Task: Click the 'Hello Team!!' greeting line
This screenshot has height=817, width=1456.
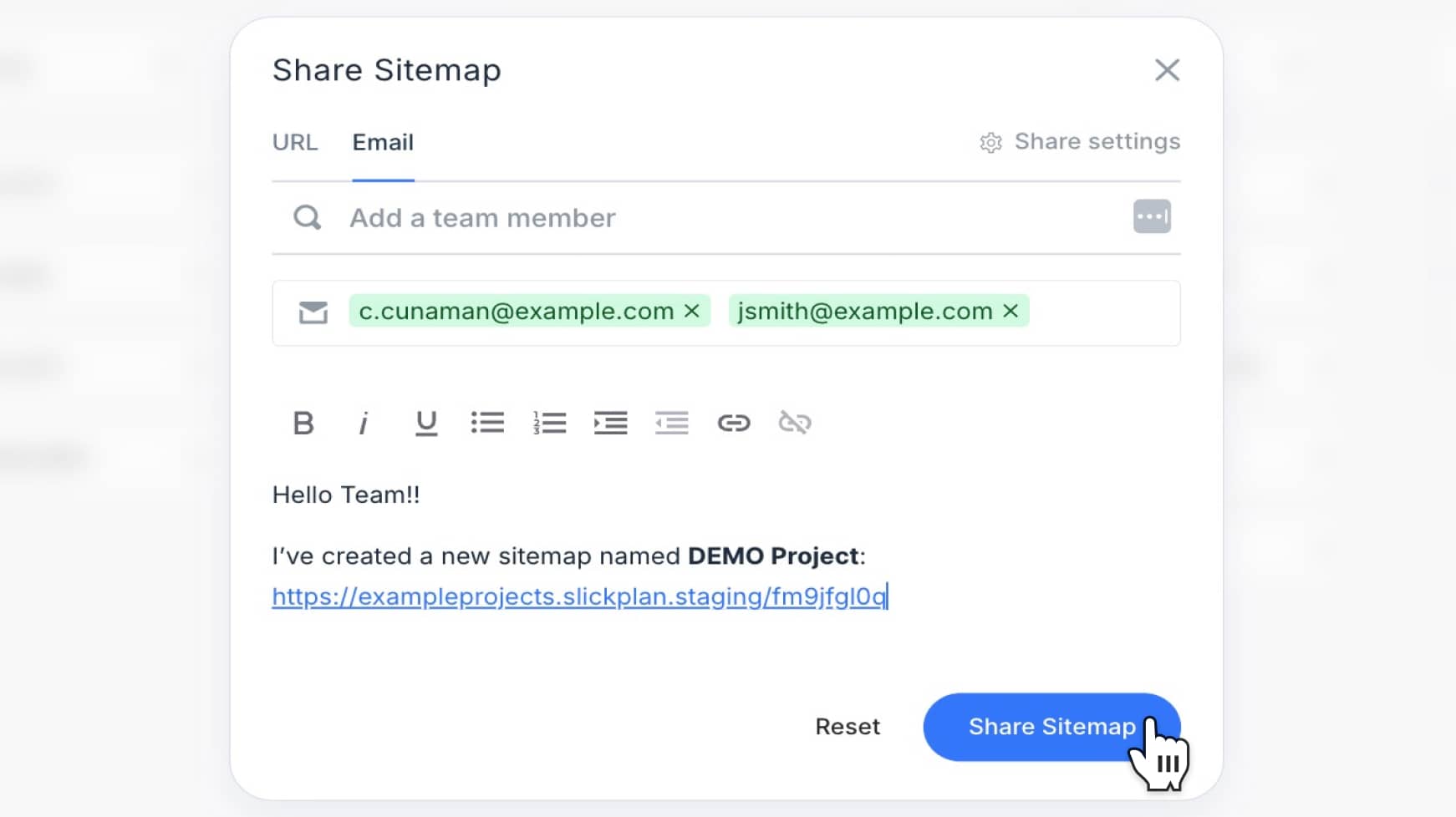Action: tap(346, 495)
